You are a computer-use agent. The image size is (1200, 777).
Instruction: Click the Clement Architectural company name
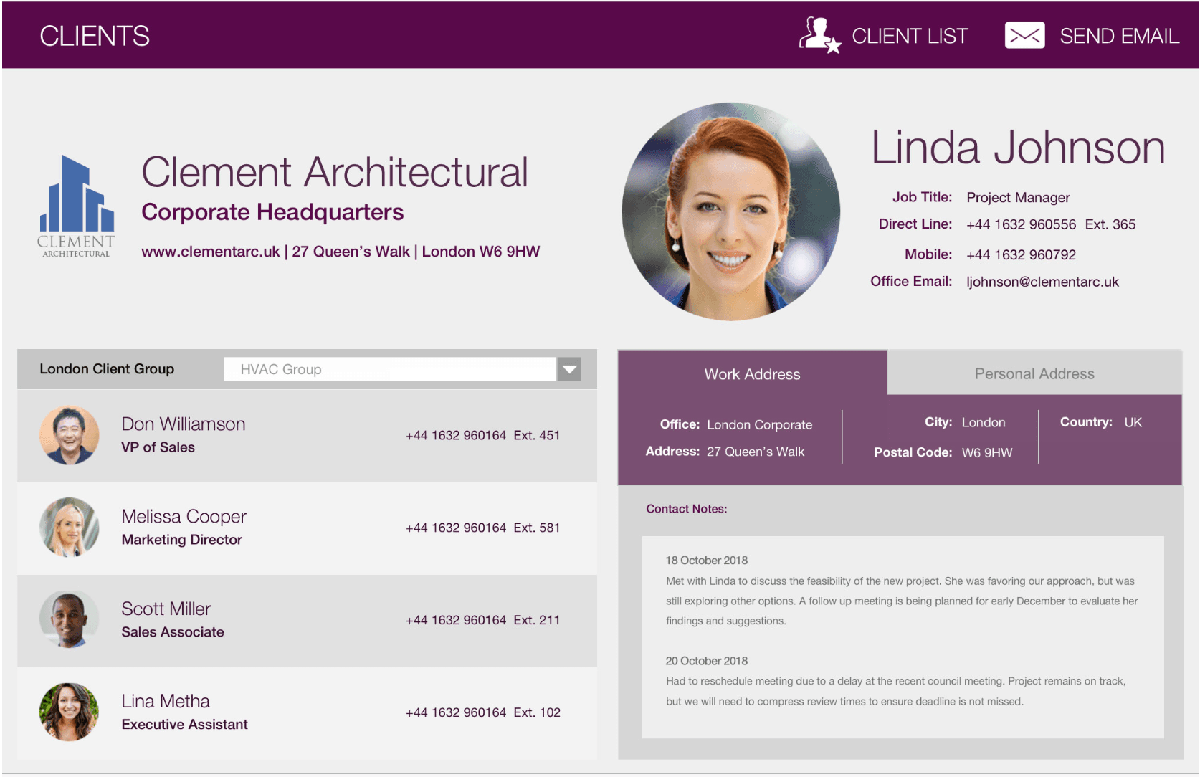334,172
